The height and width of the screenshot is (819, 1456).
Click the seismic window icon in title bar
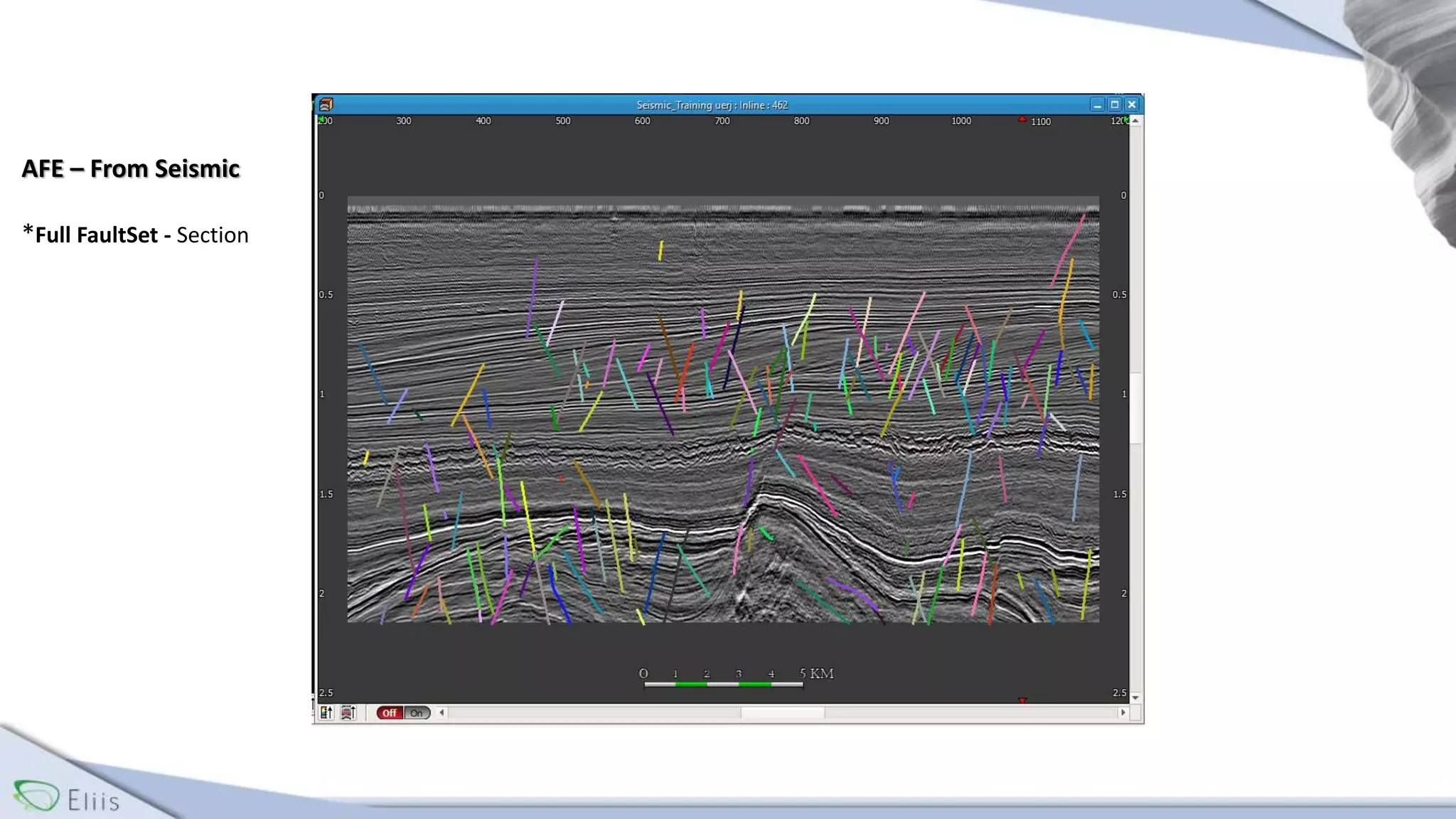click(x=326, y=105)
